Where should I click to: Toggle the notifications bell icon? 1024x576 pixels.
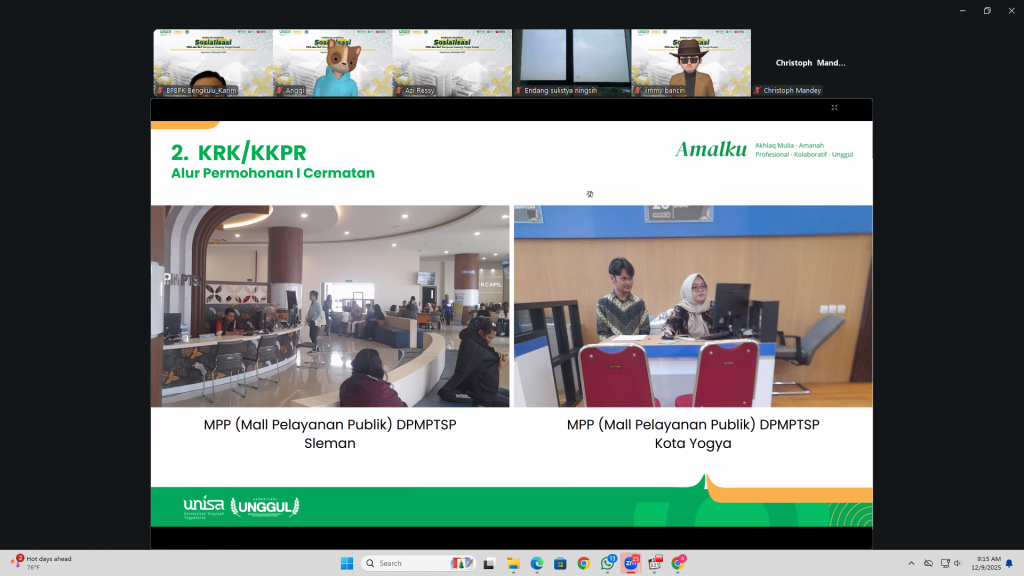[x=1009, y=563]
